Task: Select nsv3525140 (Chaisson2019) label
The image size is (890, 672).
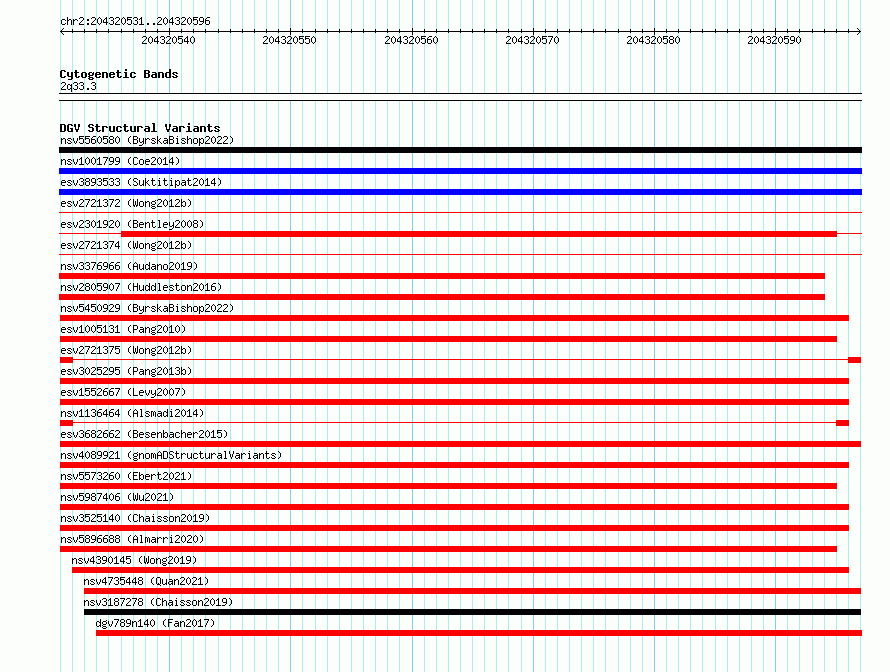Action: pyautogui.click(x=135, y=518)
